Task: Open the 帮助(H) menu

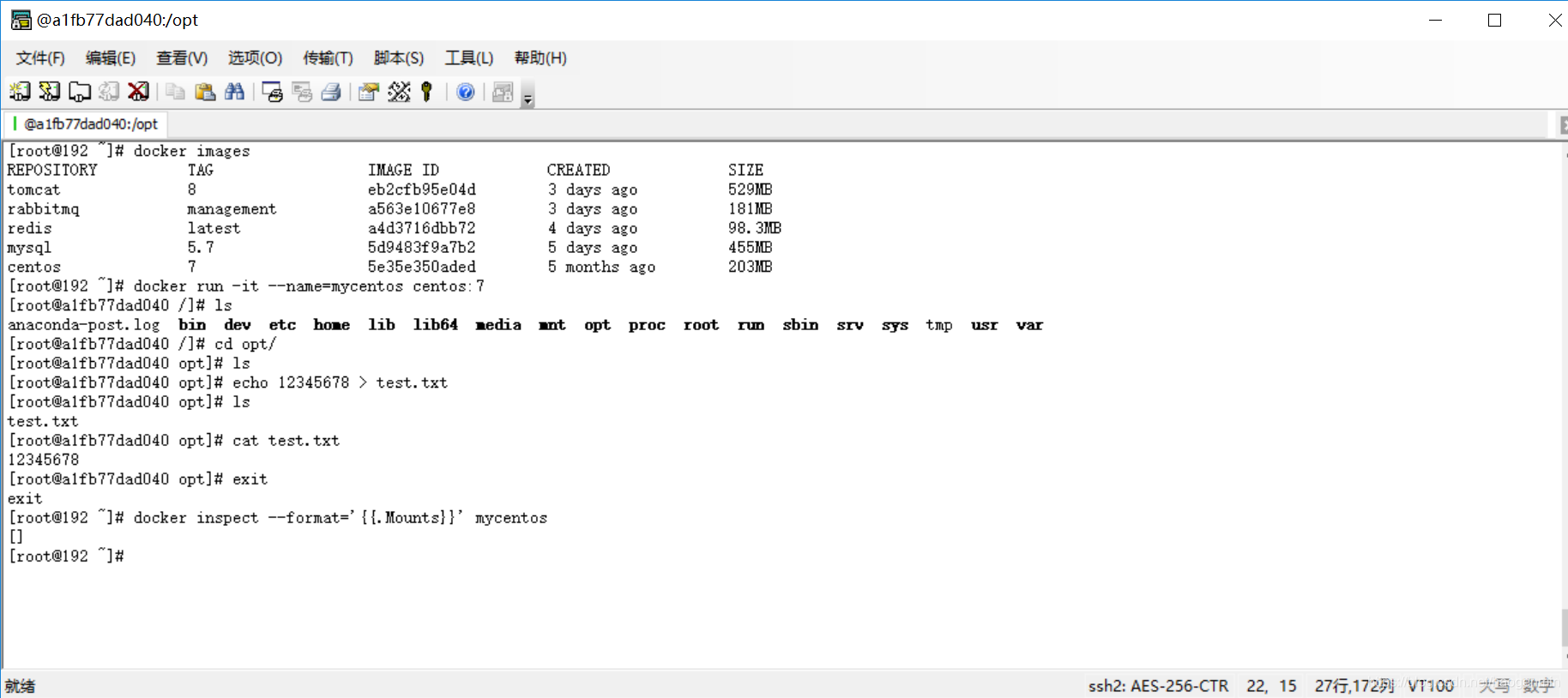Action: [x=540, y=58]
